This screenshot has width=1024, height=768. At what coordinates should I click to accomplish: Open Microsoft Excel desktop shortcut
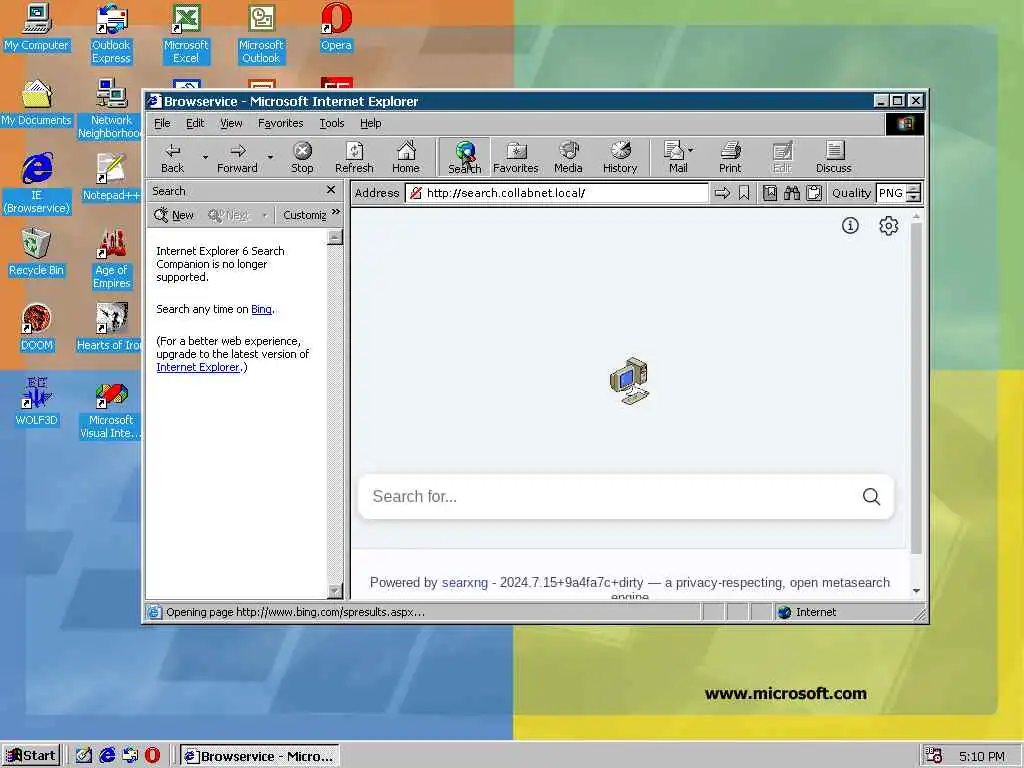click(186, 34)
